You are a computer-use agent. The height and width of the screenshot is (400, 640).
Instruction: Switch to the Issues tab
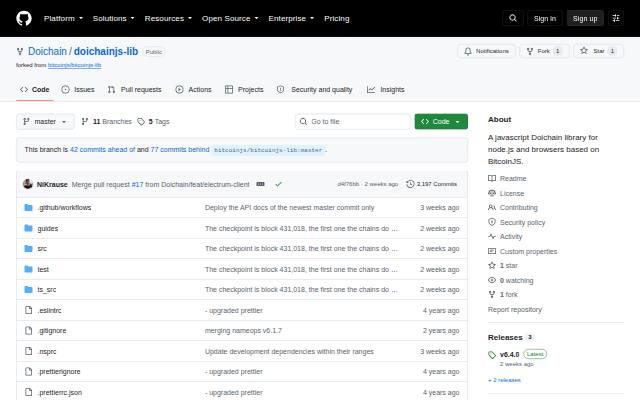(x=78, y=89)
